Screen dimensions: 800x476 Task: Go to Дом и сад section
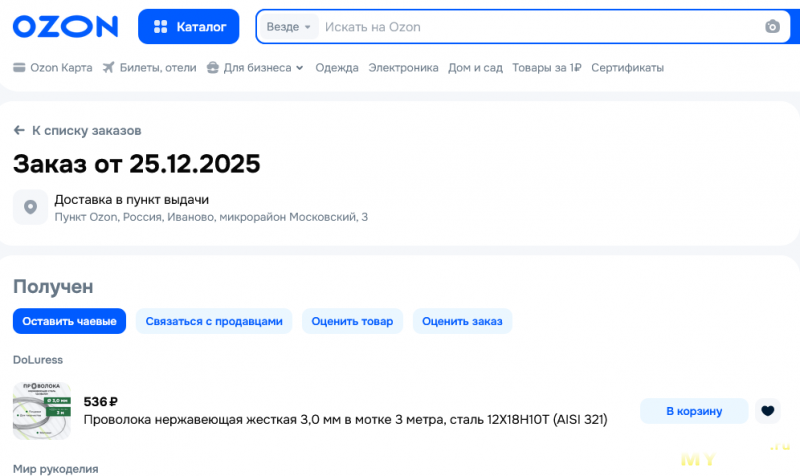475,68
